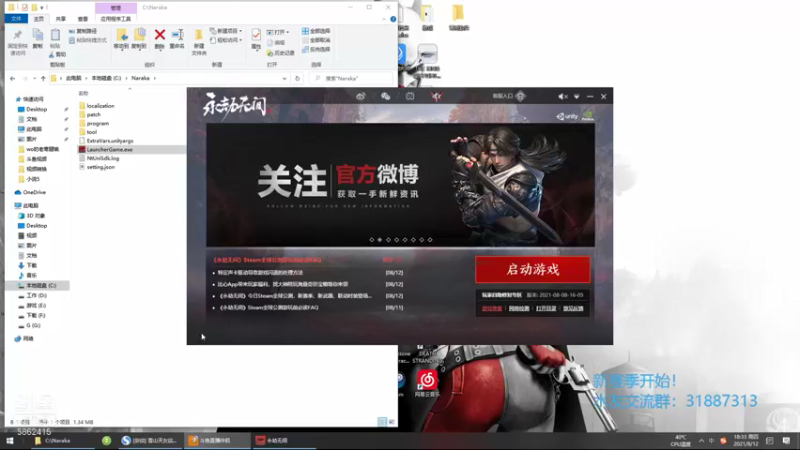Toggle the launcher sound mute speaker icon
The height and width of the screenshot is (450, 800).
562,96
